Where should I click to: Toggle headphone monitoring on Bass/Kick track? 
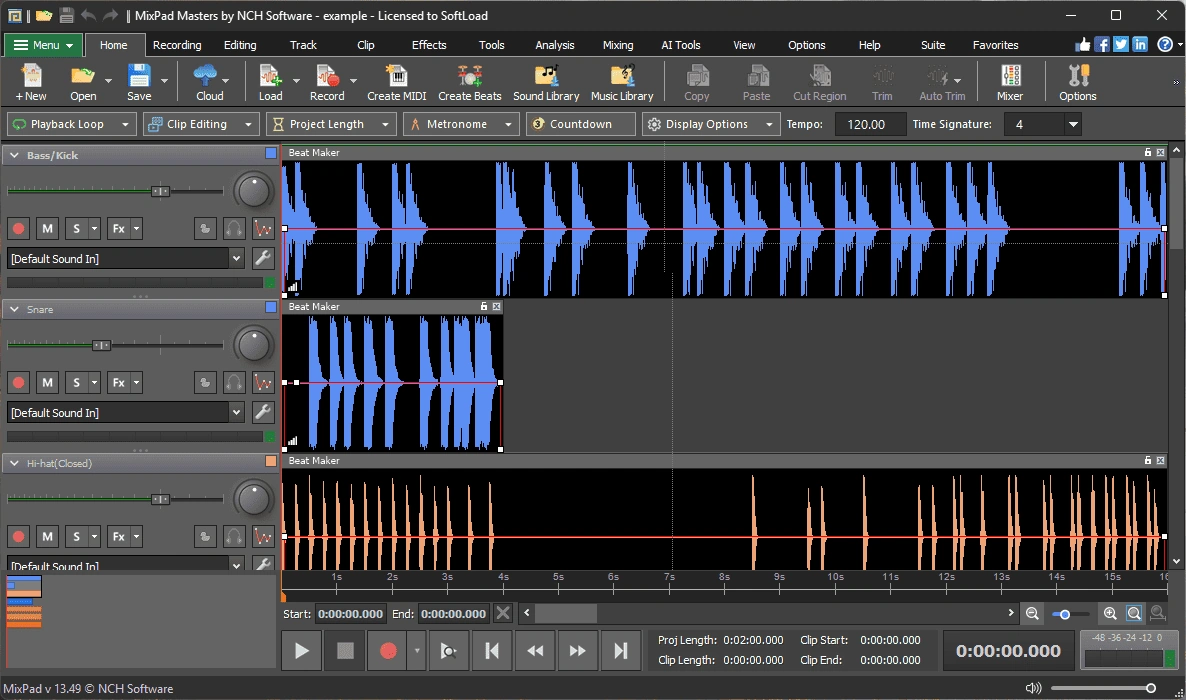pyautogui.click(x=234, y=229)
